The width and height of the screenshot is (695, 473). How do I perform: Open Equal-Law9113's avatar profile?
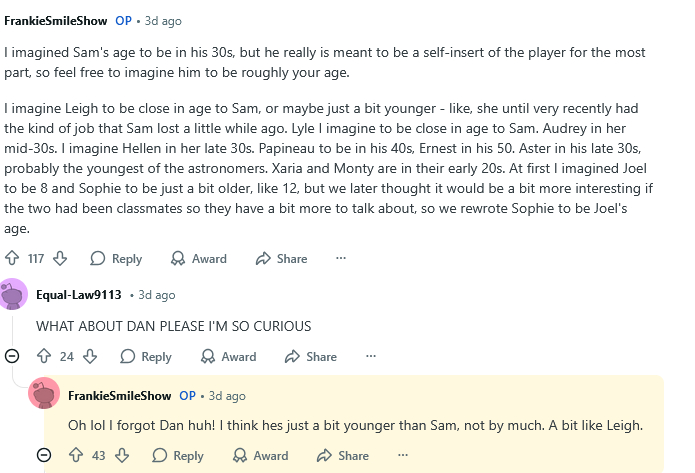coord(14,295)
